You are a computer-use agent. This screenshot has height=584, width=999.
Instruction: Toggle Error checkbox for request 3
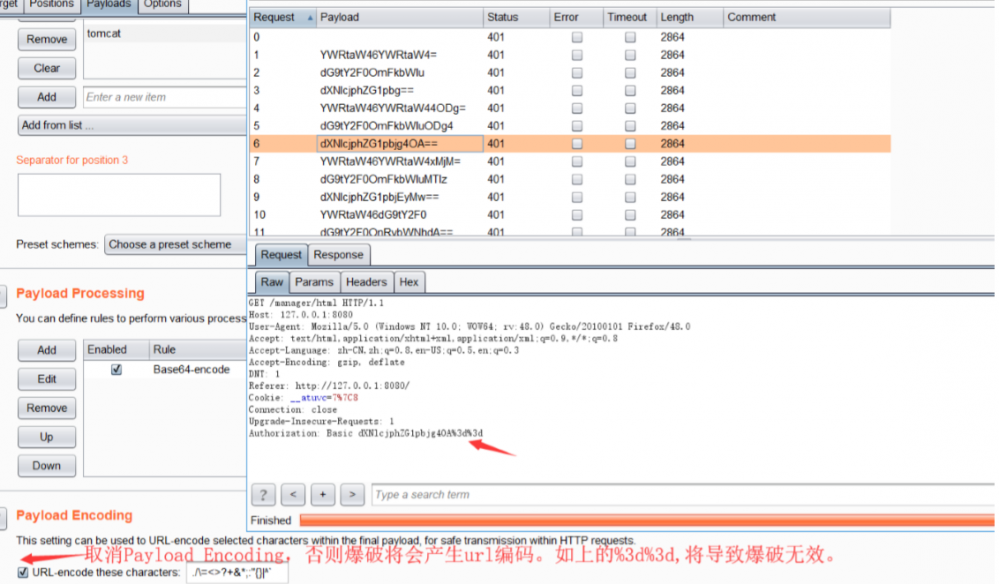coord(577,90)
